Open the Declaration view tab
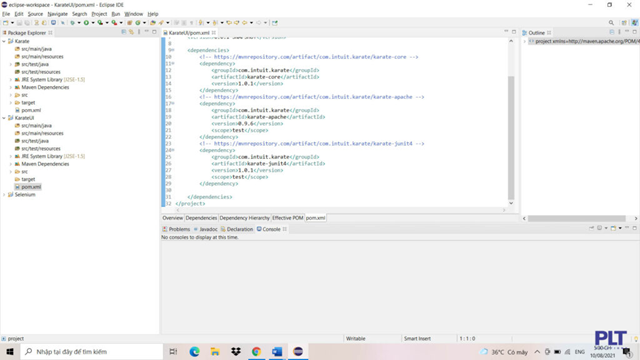This screenshot has width=640, height=360. (237, 229)
